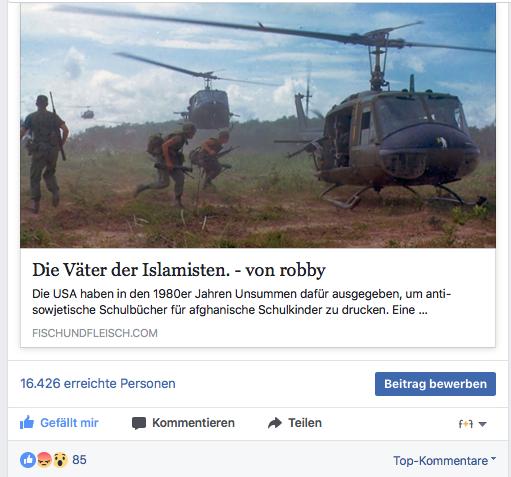
Task: Click the FISCHUNDFLEISCH.COM domain link
Action: (x=95, y=333)
